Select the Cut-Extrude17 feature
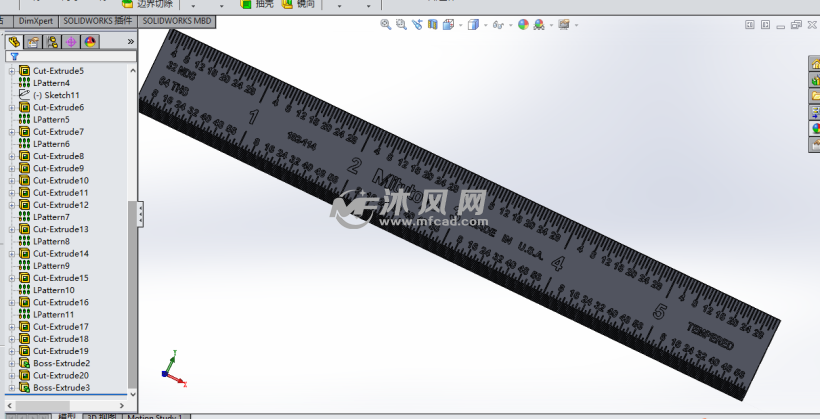820x419 pixels. [61, 326]
